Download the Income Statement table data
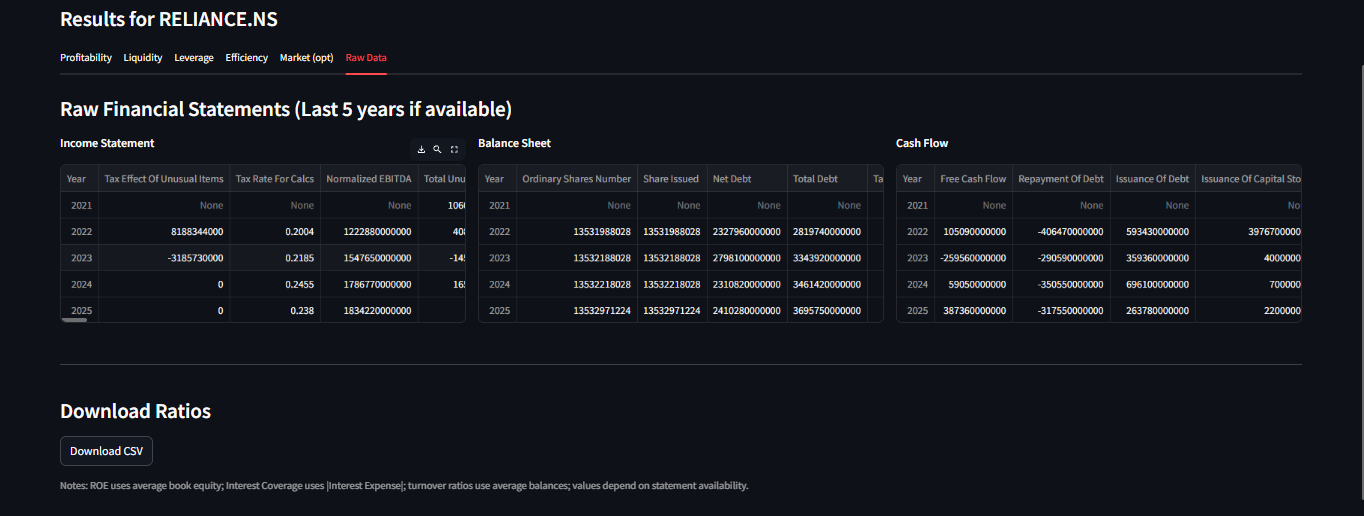Image resolution: width=1364 pixels, height=516 pixels. tap(421, 149)
